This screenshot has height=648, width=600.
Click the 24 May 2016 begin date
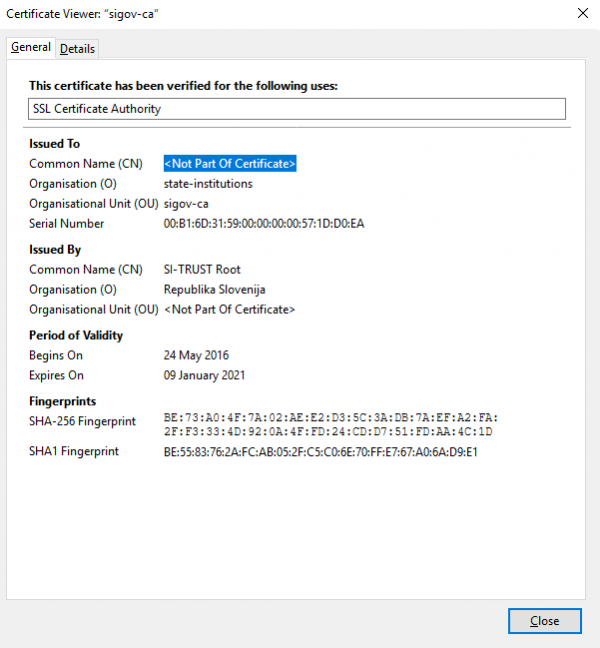196,355
